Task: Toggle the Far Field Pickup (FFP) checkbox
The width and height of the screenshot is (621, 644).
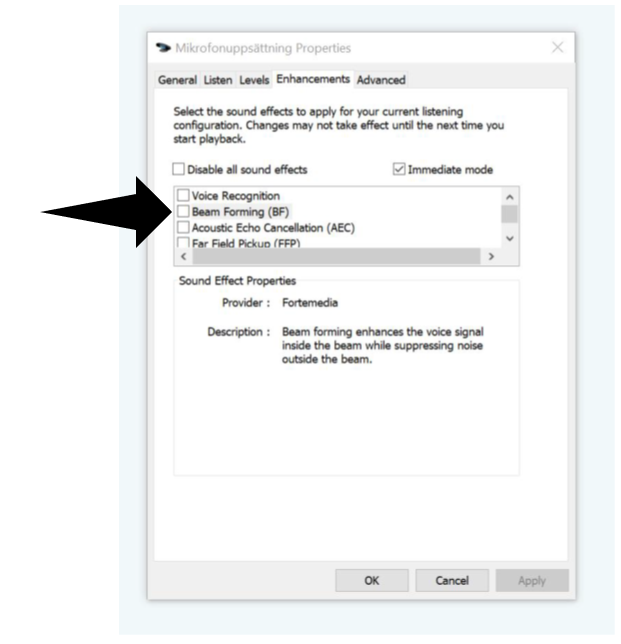Action: pyautogui.click(x=183, y=242)
